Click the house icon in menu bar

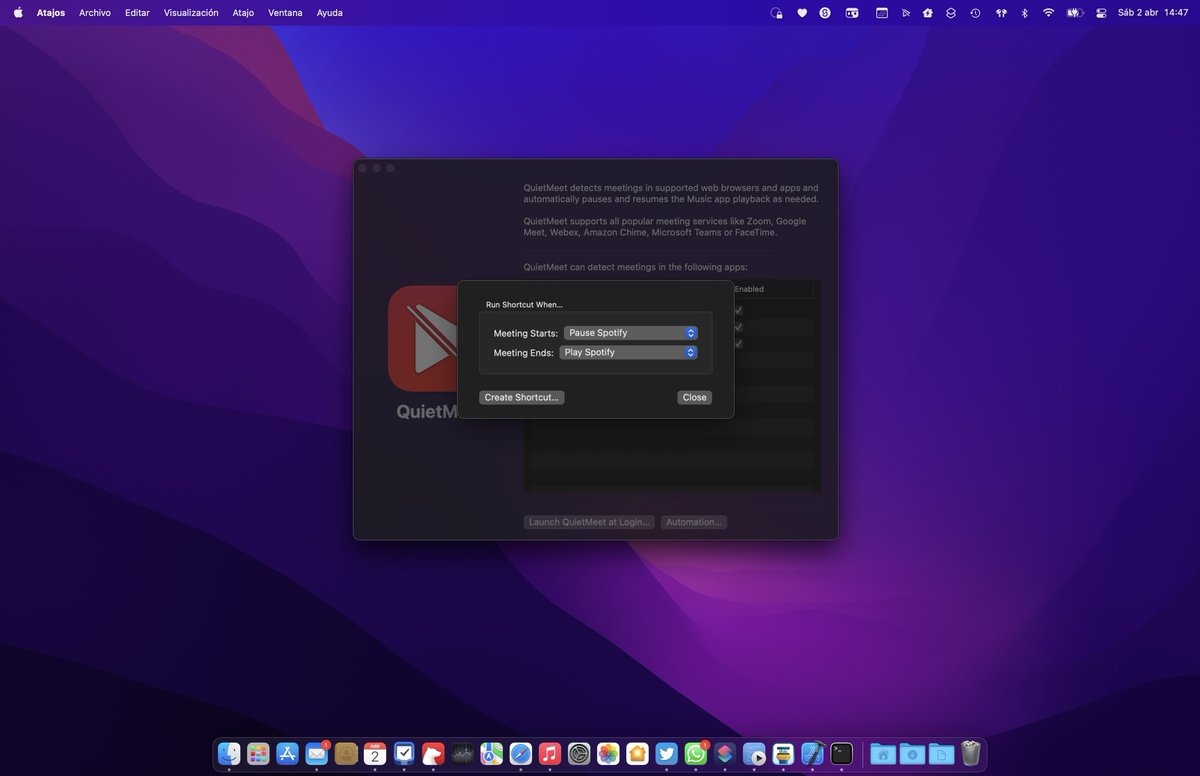click(x=927, y=13)
